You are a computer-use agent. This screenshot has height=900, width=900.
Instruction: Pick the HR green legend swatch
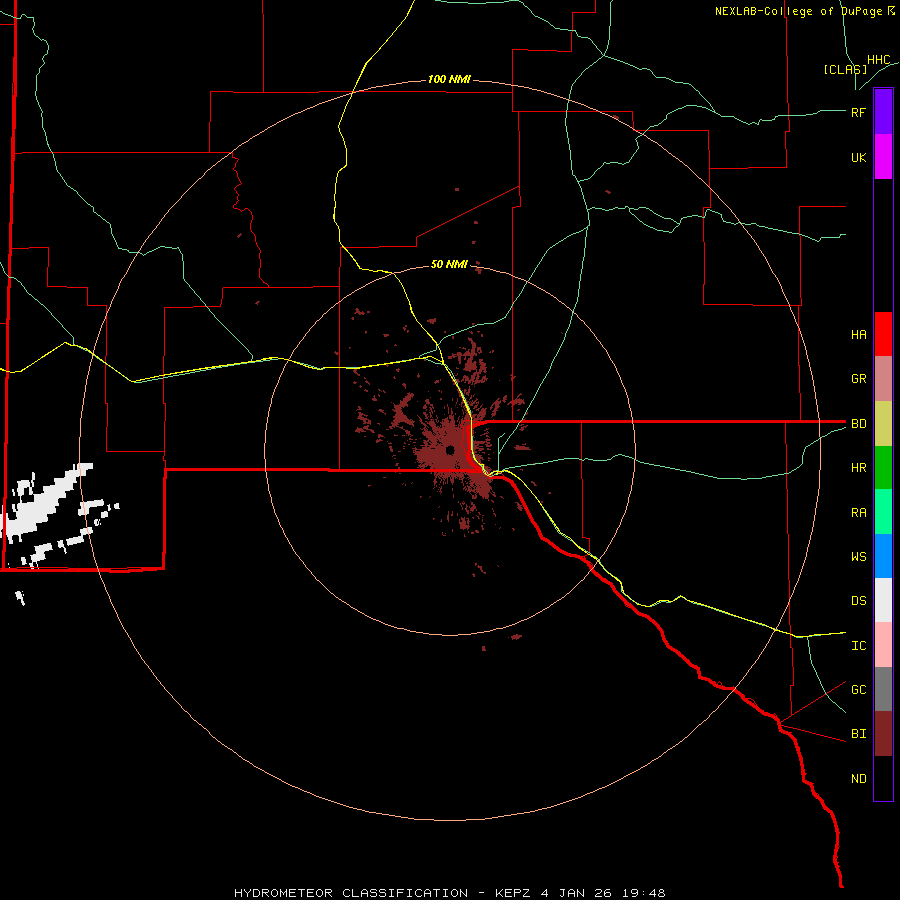[x=883, y=468]
